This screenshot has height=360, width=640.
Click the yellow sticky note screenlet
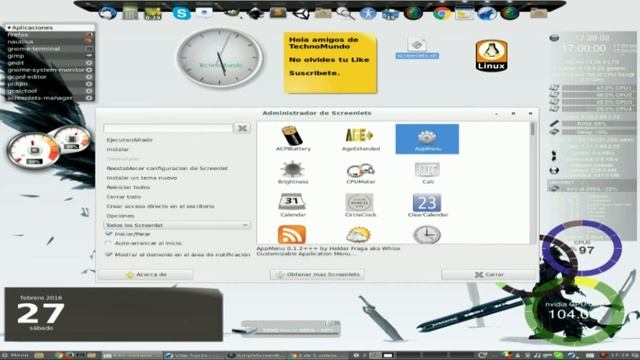tap(330, 63)
